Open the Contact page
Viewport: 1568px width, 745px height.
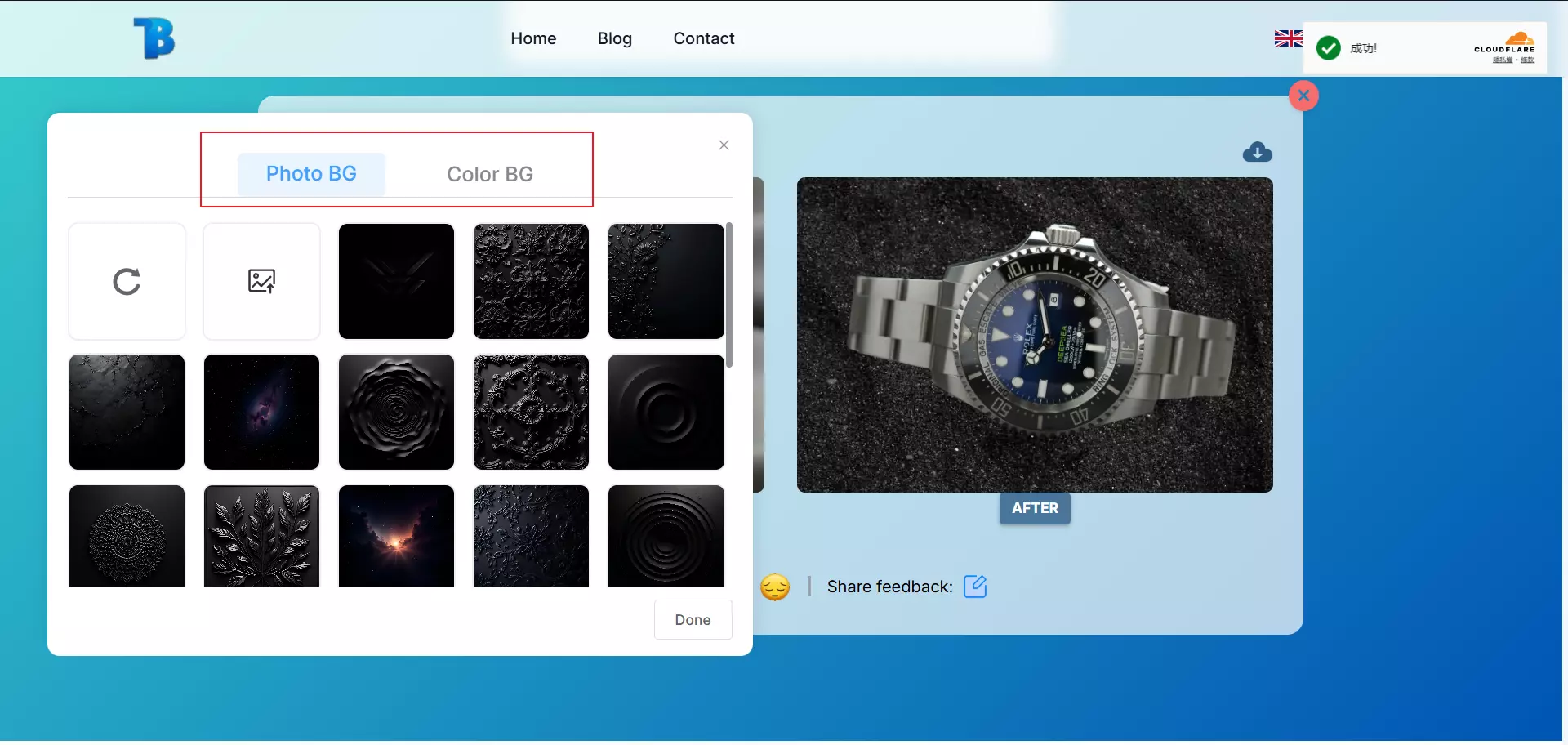click(704, 38)
